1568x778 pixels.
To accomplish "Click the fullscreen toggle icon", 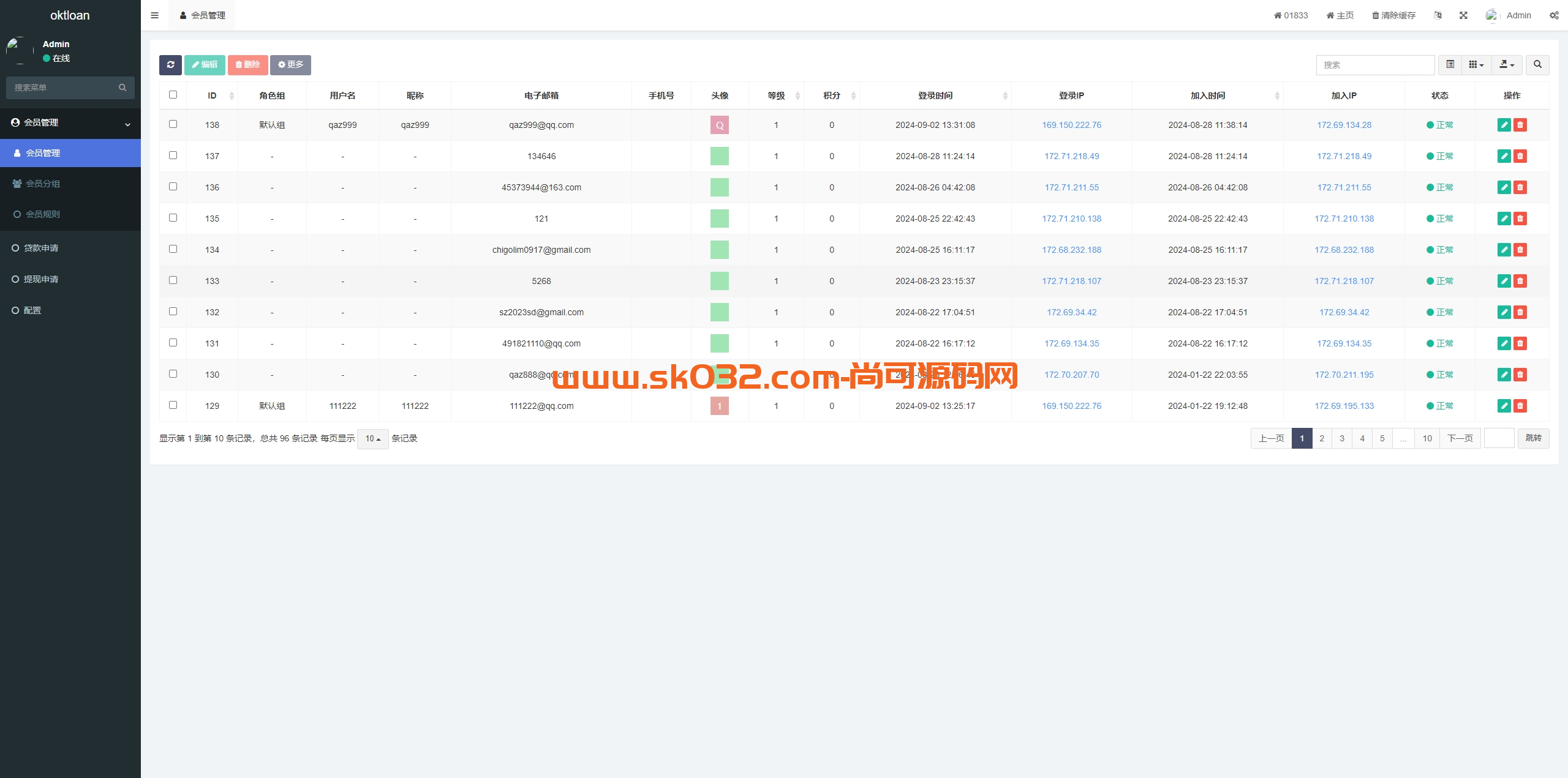I will (1463, 15).
